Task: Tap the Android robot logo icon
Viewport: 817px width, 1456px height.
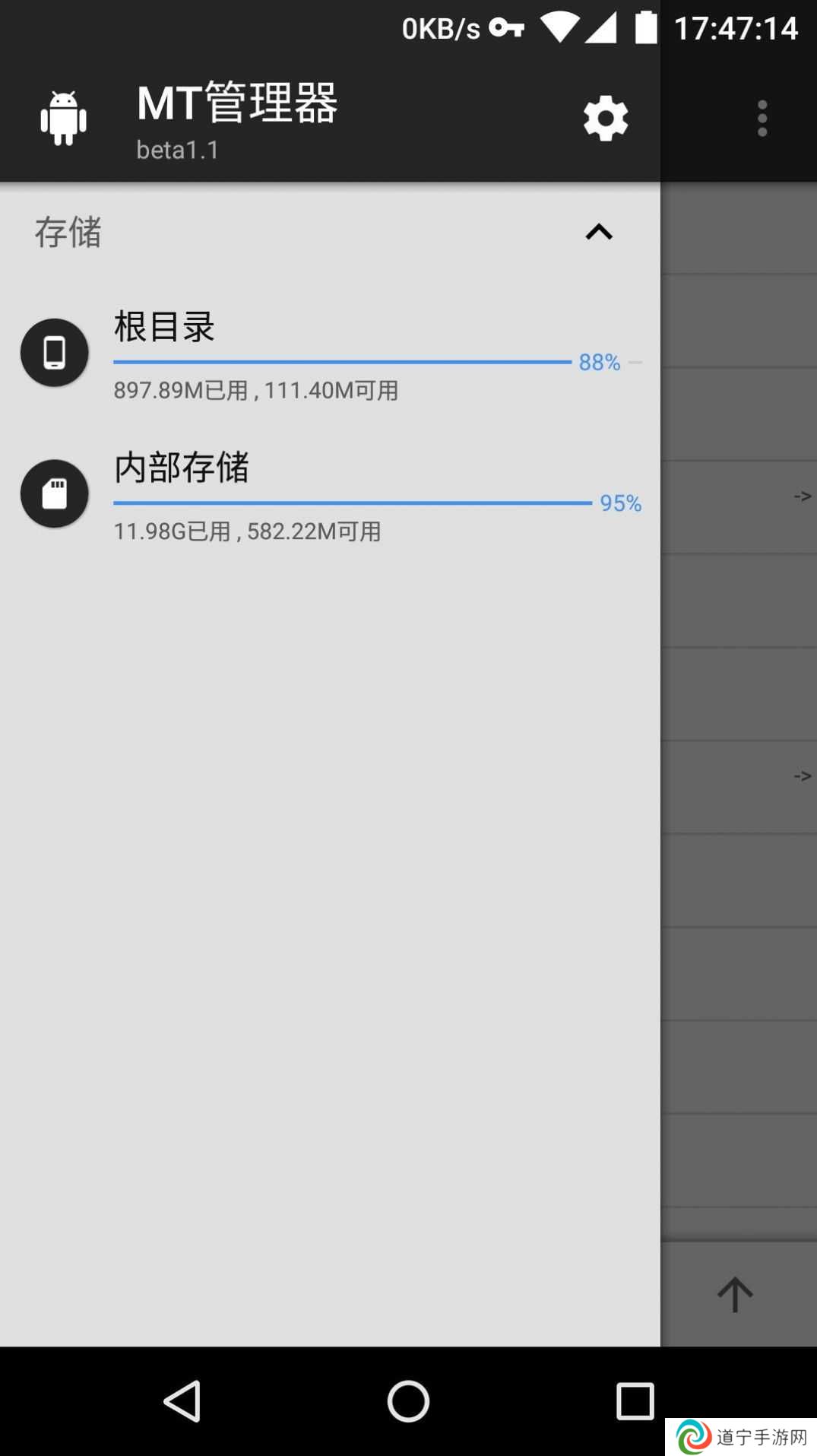Action: [63, 118]
